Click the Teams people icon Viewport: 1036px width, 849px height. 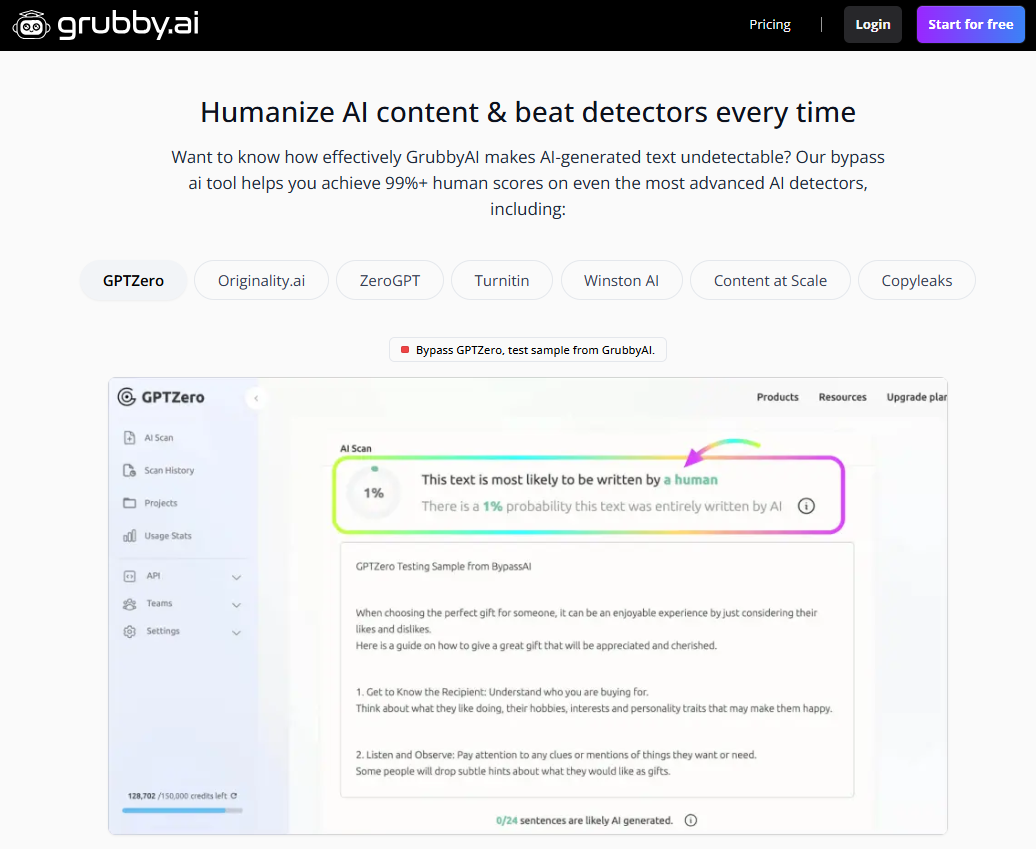tap(130, 604)
